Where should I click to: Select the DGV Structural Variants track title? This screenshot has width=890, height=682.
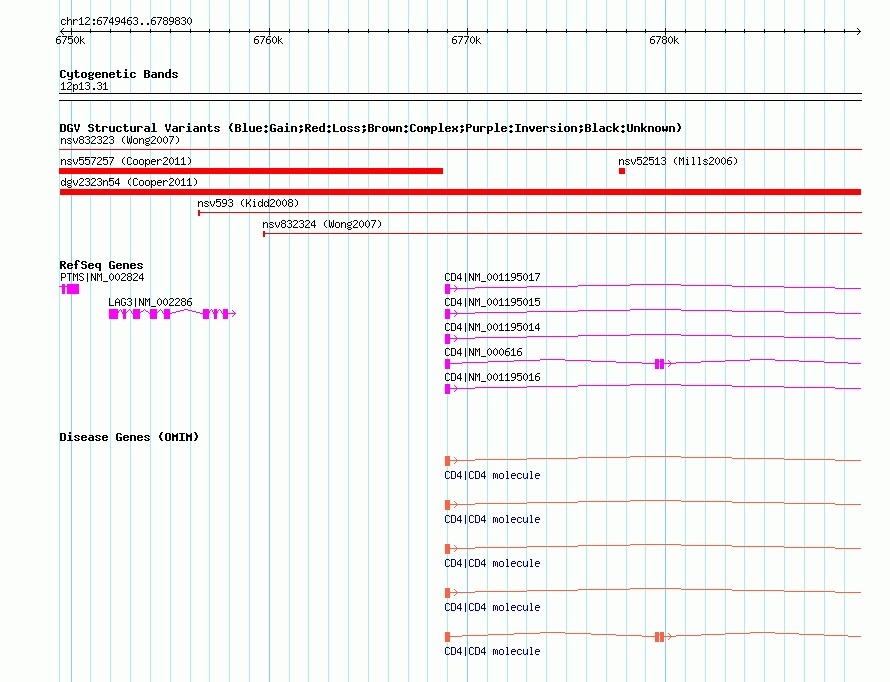[370, 128]
